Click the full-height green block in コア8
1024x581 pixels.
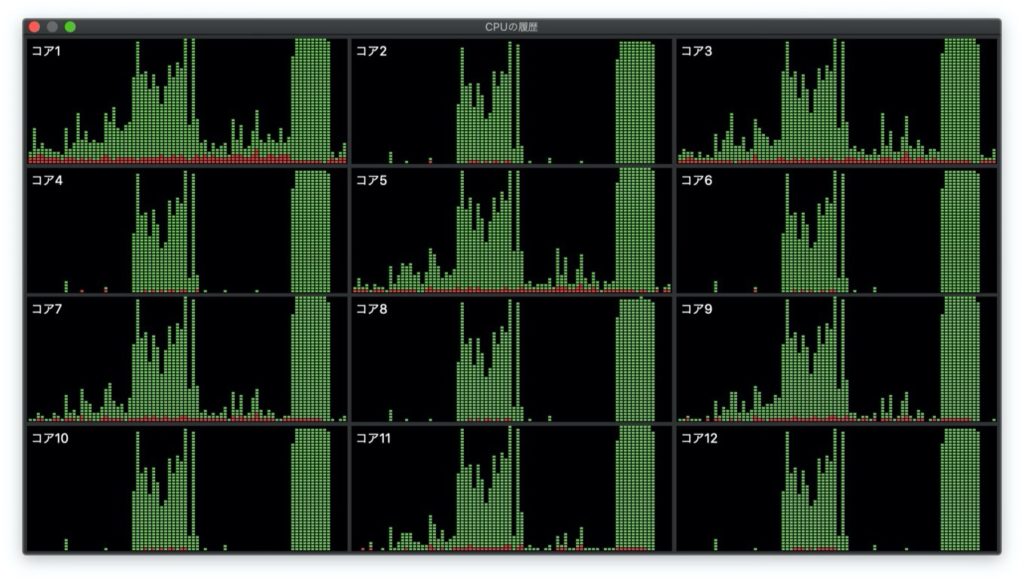point(635,360)
